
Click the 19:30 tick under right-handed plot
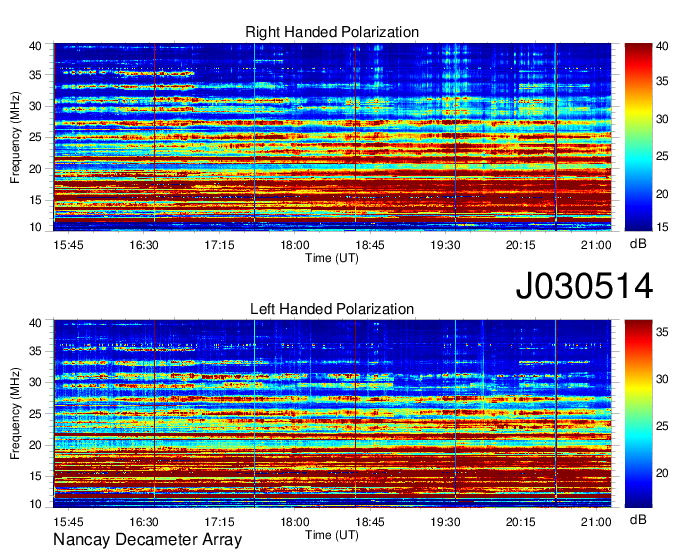pyautogui.click(x=445, y=245)
